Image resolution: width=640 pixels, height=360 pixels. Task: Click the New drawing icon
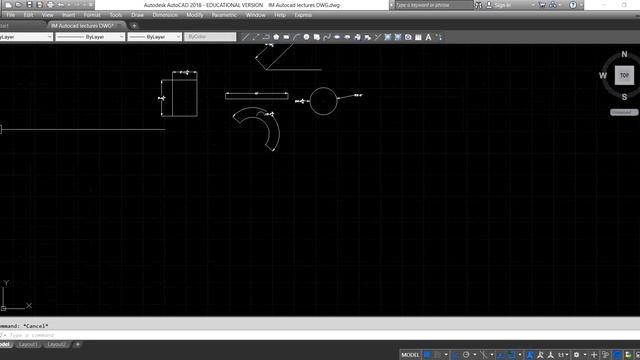[8, 5]
